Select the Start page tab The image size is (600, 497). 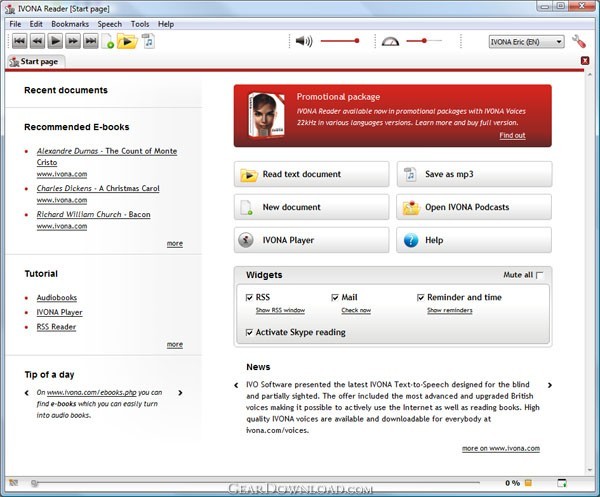click(x=35, y=62)
